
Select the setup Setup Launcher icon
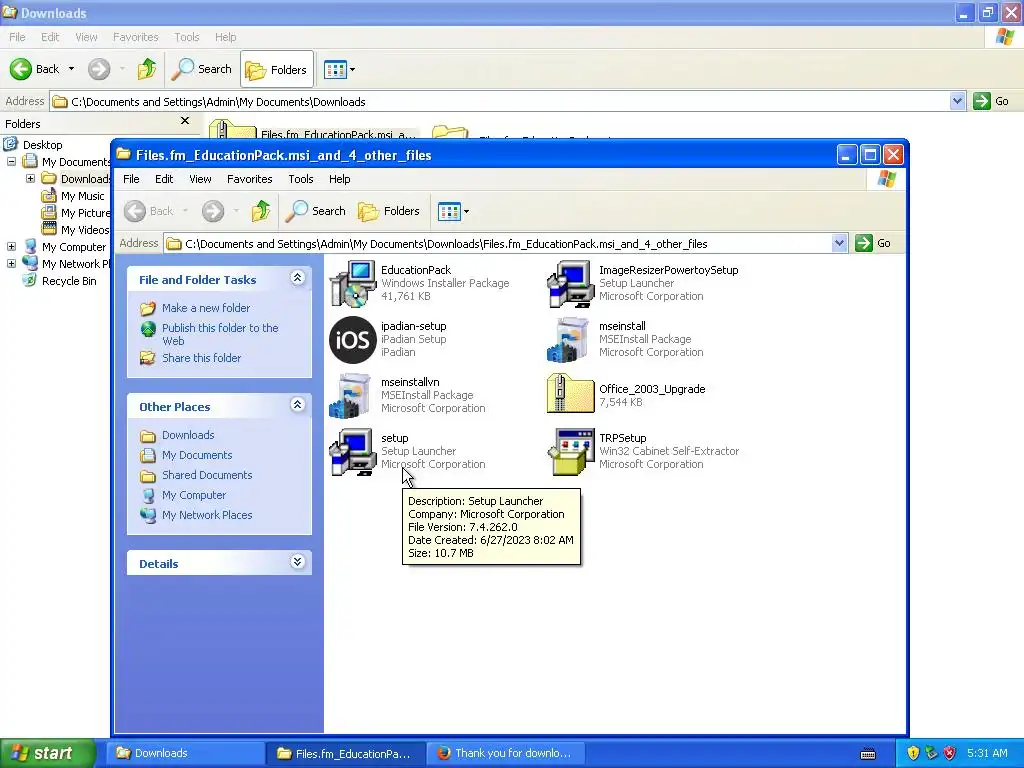coord(353,451)
